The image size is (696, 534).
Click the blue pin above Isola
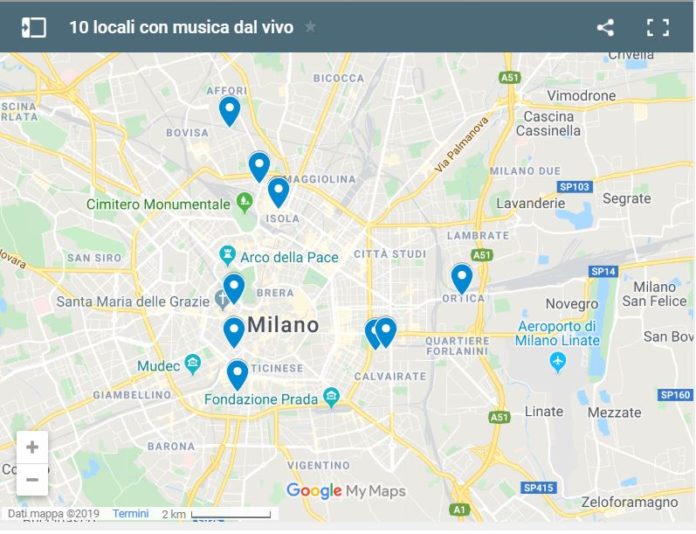(x=278, y=193)
